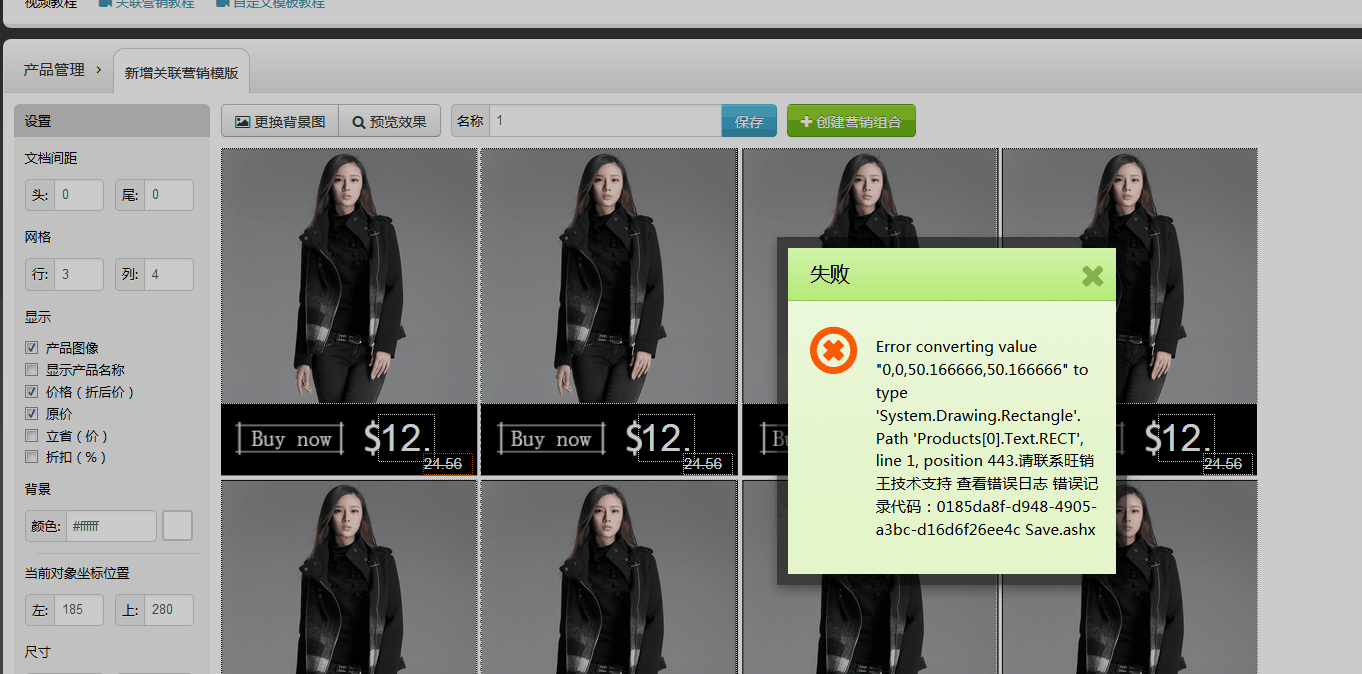1362x674 pixels.
Task: Click the 更换背景图 button
Action: 280,121
